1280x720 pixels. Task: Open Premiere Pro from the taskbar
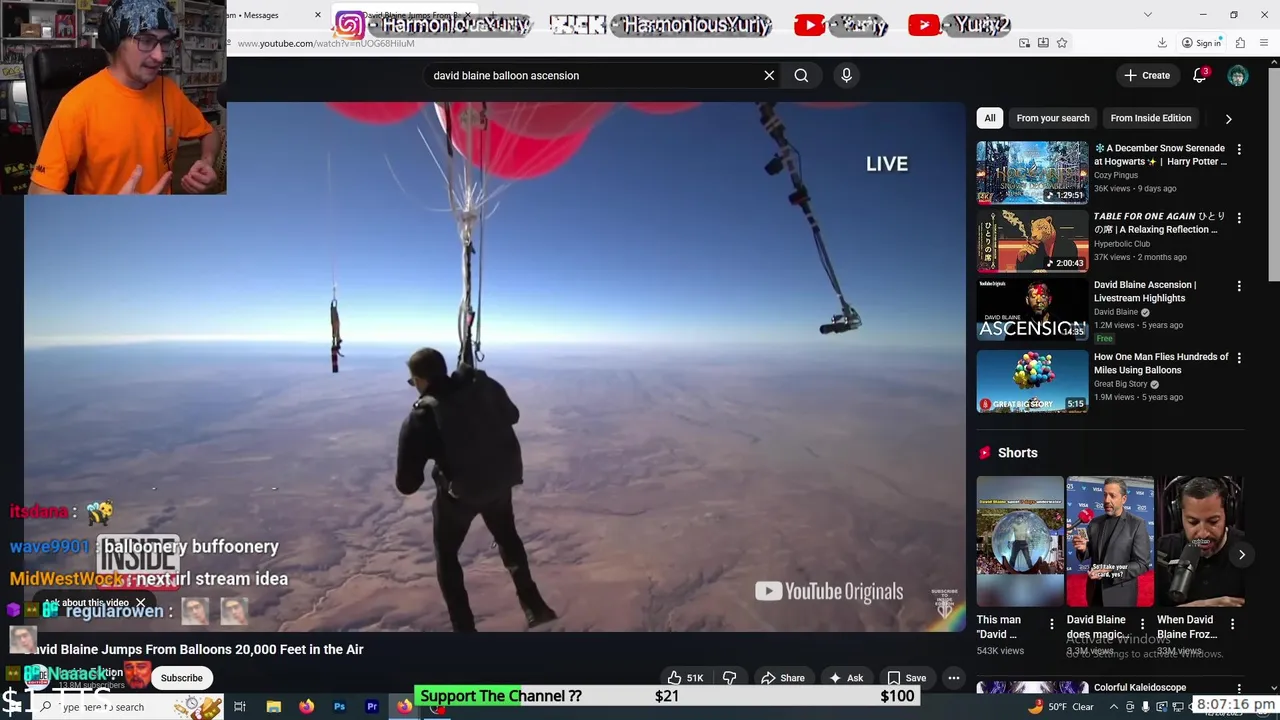[x=372, y=707]
